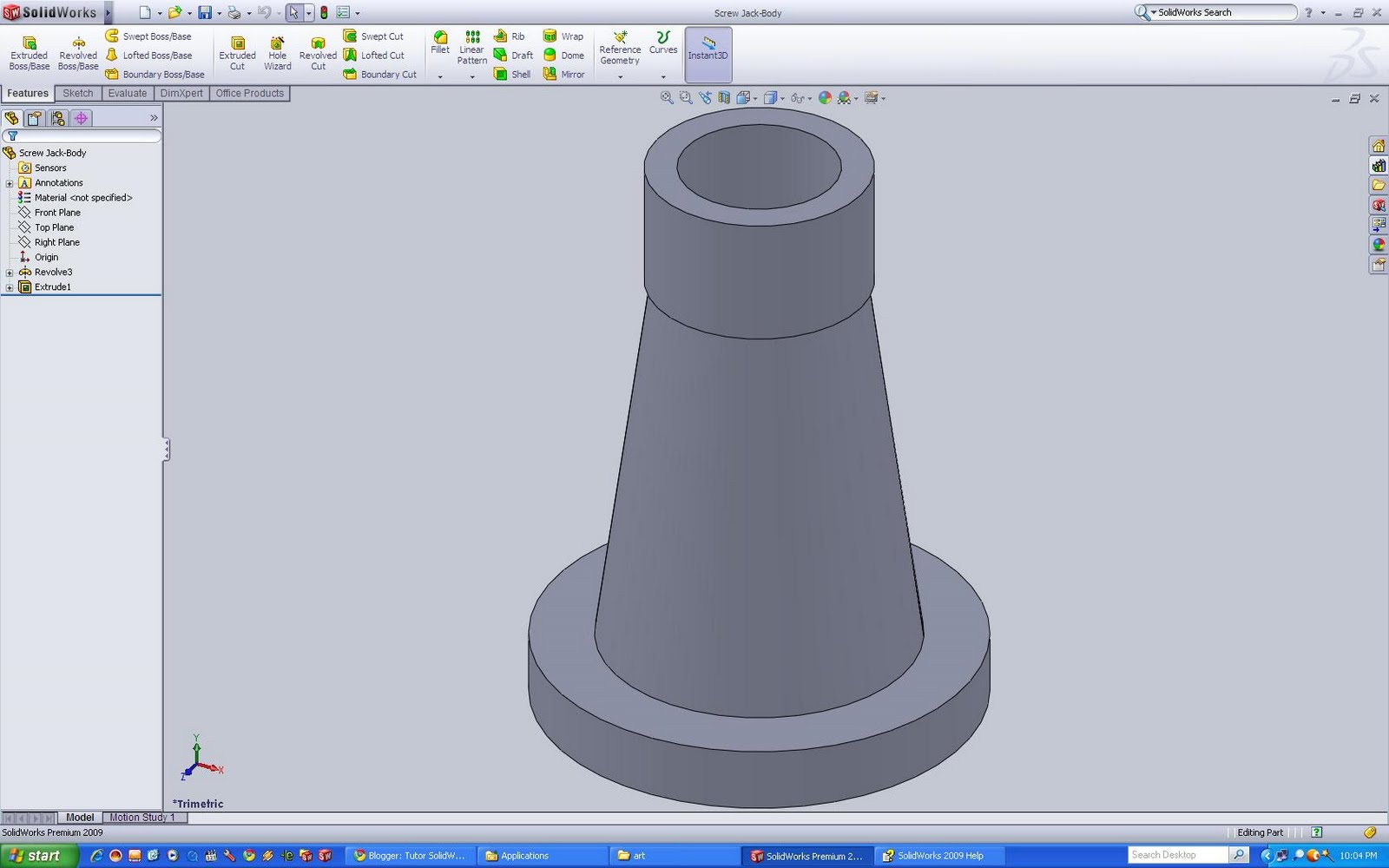Image resolution: width=1389 pixels, height=868 pixels.
Task: Toggle Instant3D mode
Action: (708, 54)
